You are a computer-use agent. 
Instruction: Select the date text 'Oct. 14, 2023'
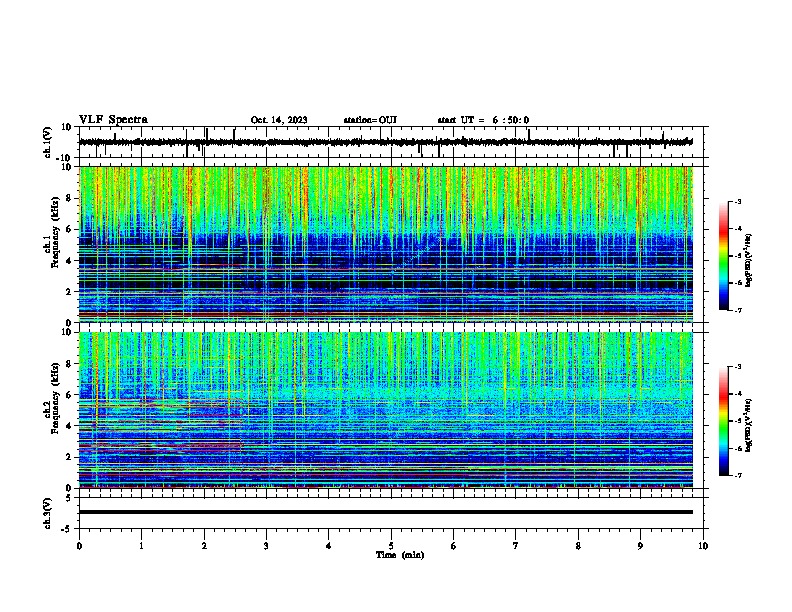[x=279, y=120]
